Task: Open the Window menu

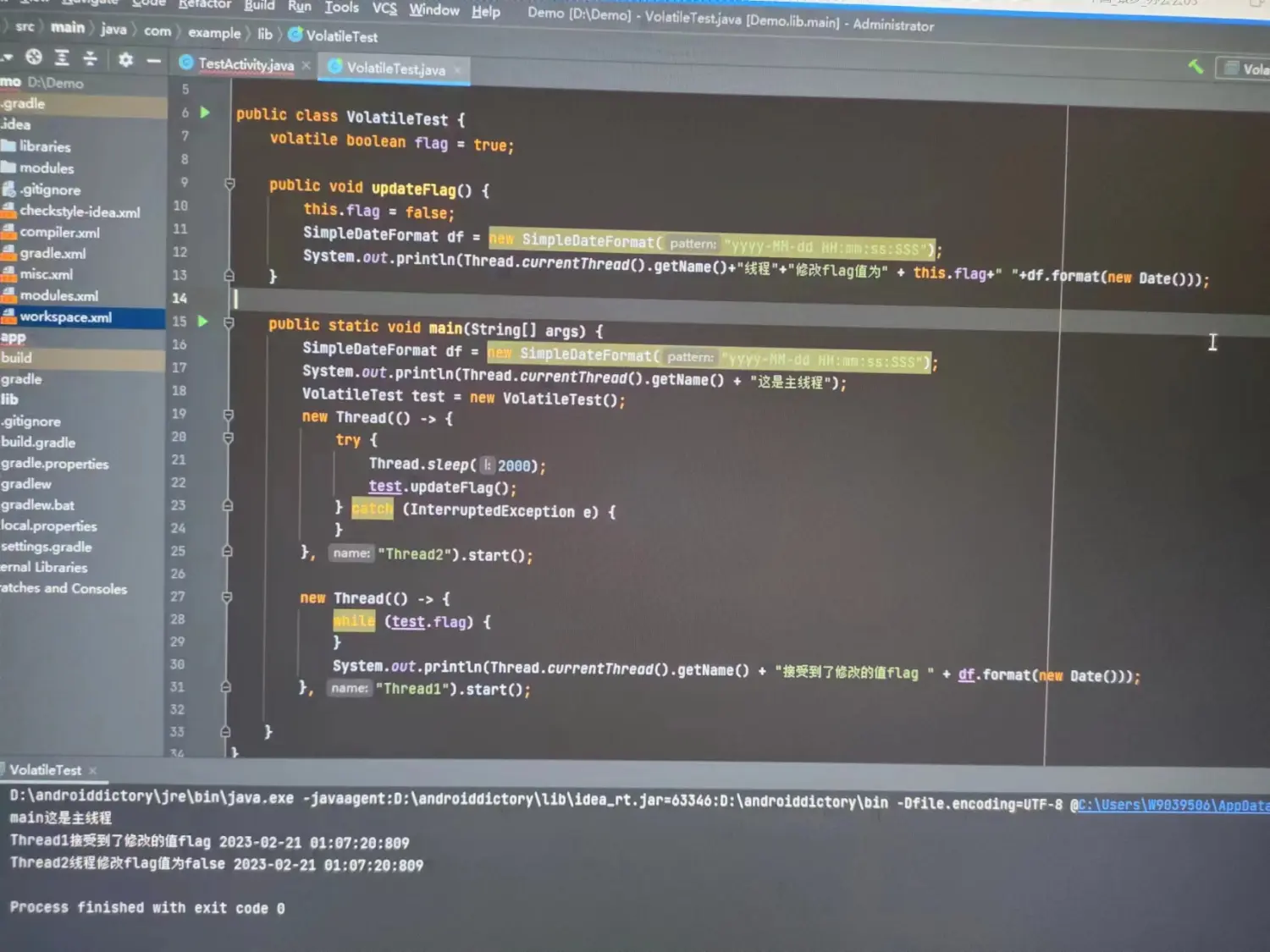Action: tap(433, 9)
